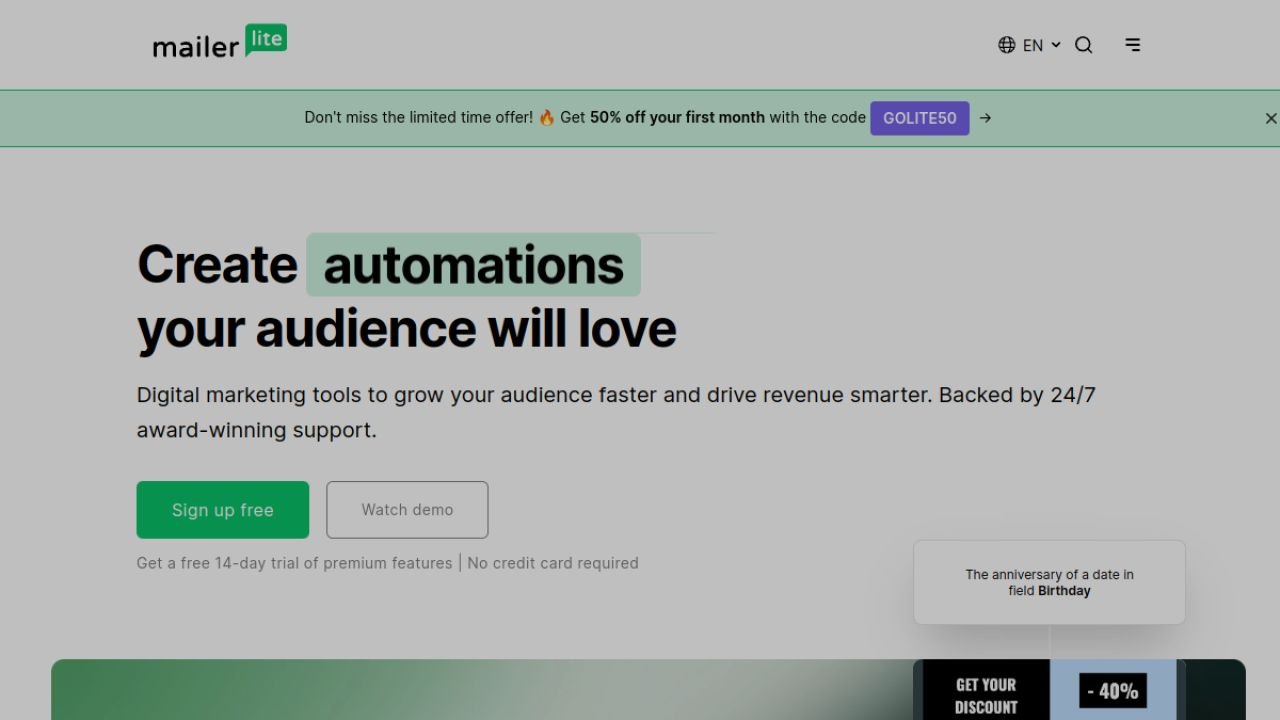Open the hamburger navigation menu
Screen dimensions: 1280x720
point(1133,45)
